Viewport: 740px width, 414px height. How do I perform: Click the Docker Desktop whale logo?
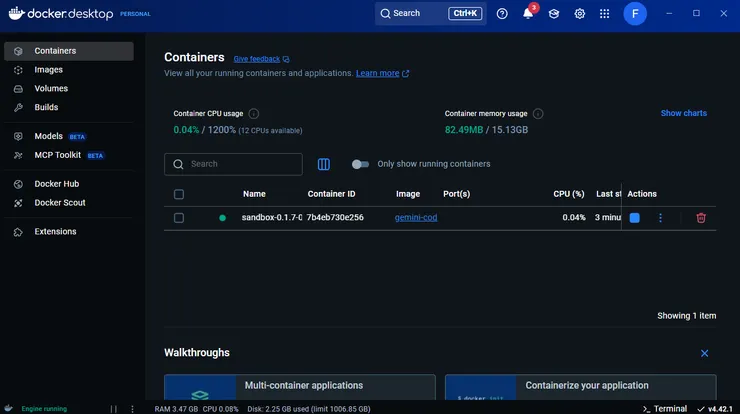(x=17, y=13)
